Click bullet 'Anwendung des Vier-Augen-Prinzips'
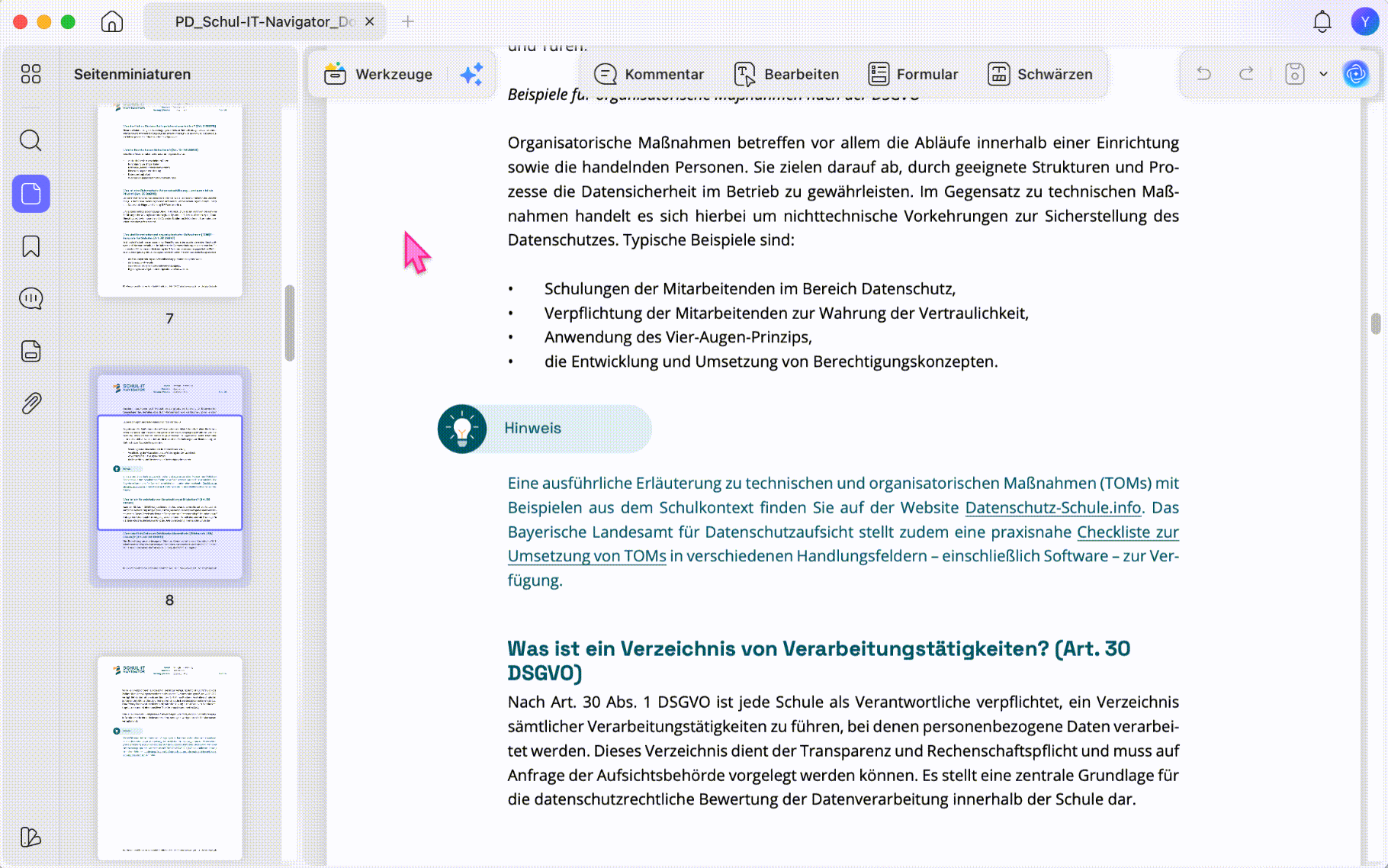 tap(678, 337)
